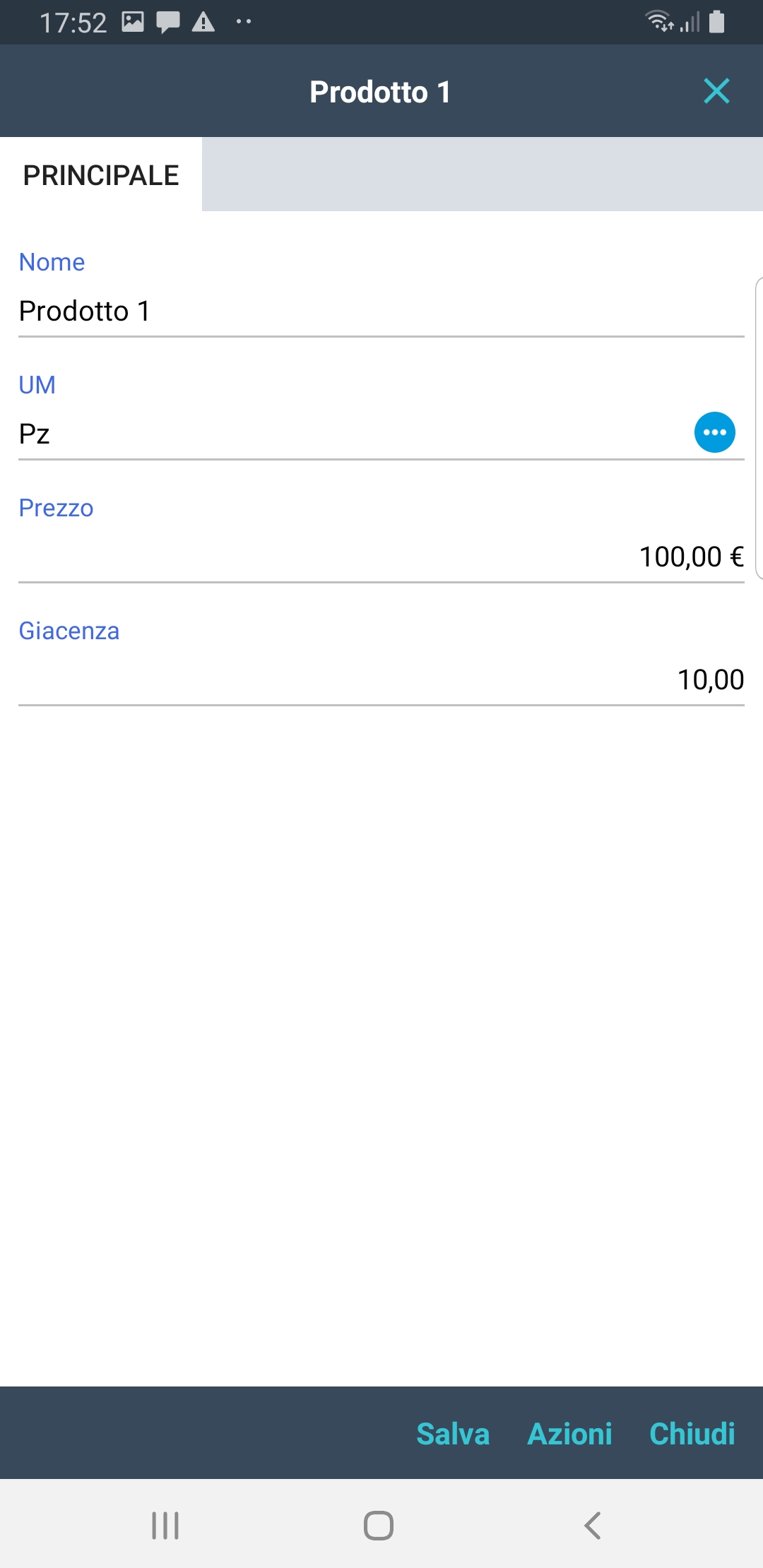Tap the battery icon in status bar
Screen dimensions: 763x1568
coord(716,22)
